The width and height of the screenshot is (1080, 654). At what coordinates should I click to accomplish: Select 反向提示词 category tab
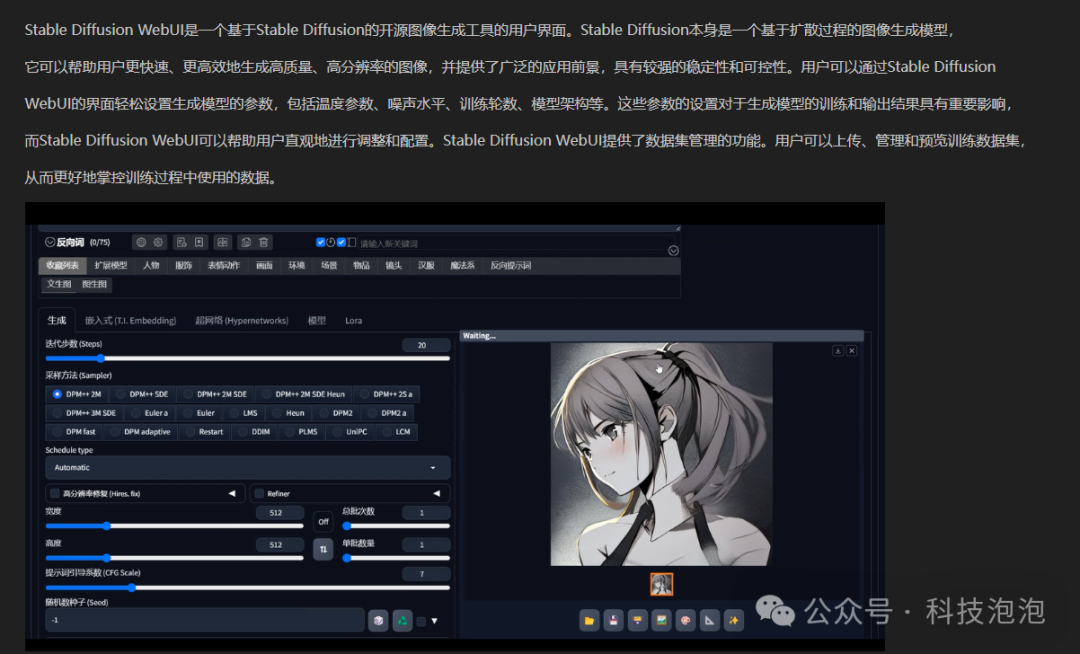coord(510,265)
